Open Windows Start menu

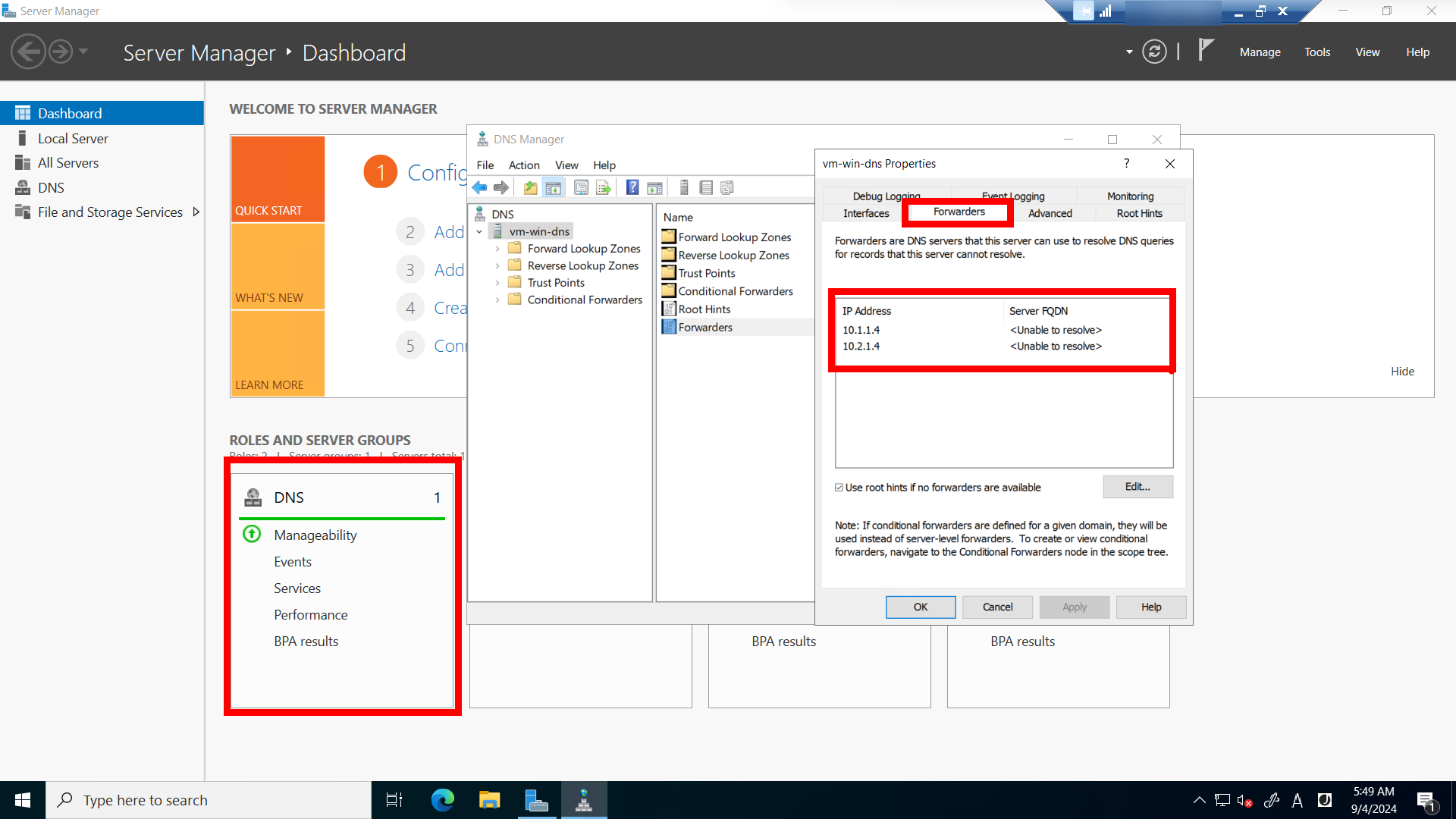[x=23, y=800]
